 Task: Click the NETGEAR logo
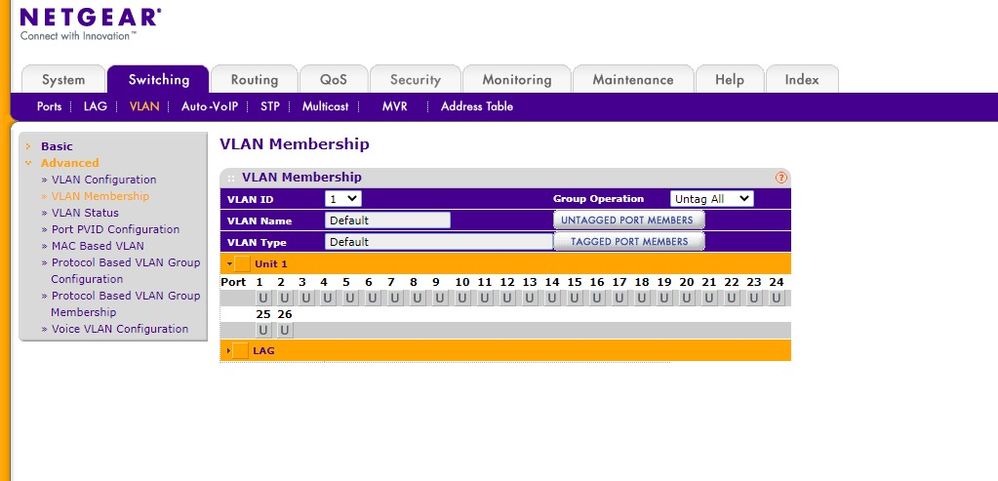(x=90, y=18)
